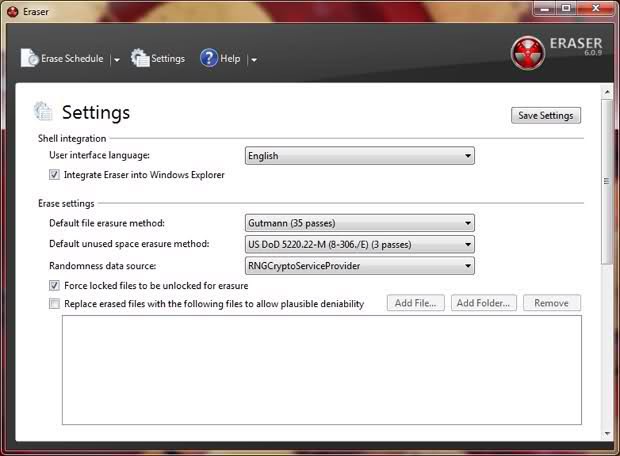The width and height of the screenshot is (620, 456).
Task: Click the Eraser title bar app icon
Action: 12,11
